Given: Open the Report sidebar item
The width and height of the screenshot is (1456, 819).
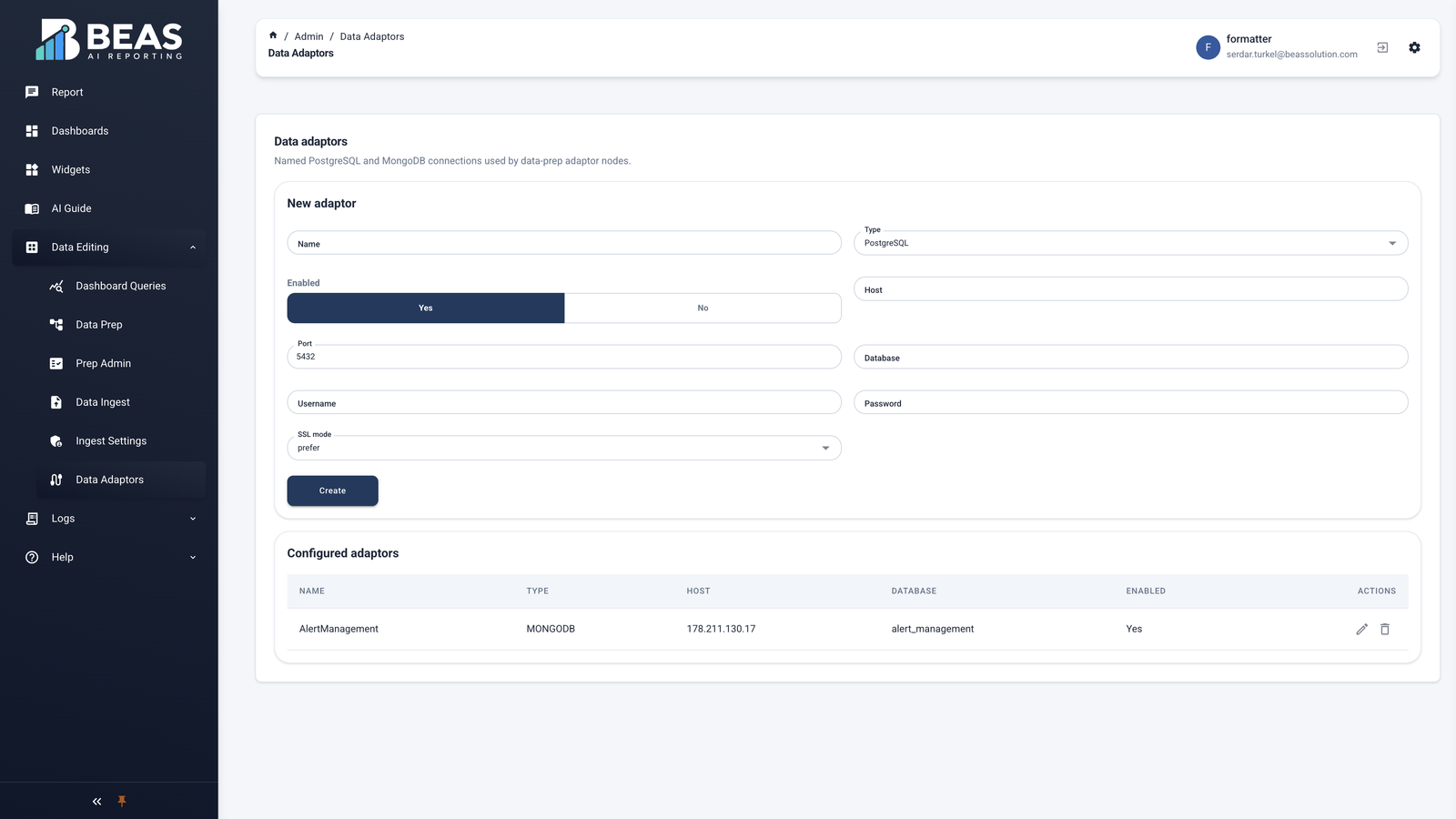Looking at the screenshot, I should [109, 92].
